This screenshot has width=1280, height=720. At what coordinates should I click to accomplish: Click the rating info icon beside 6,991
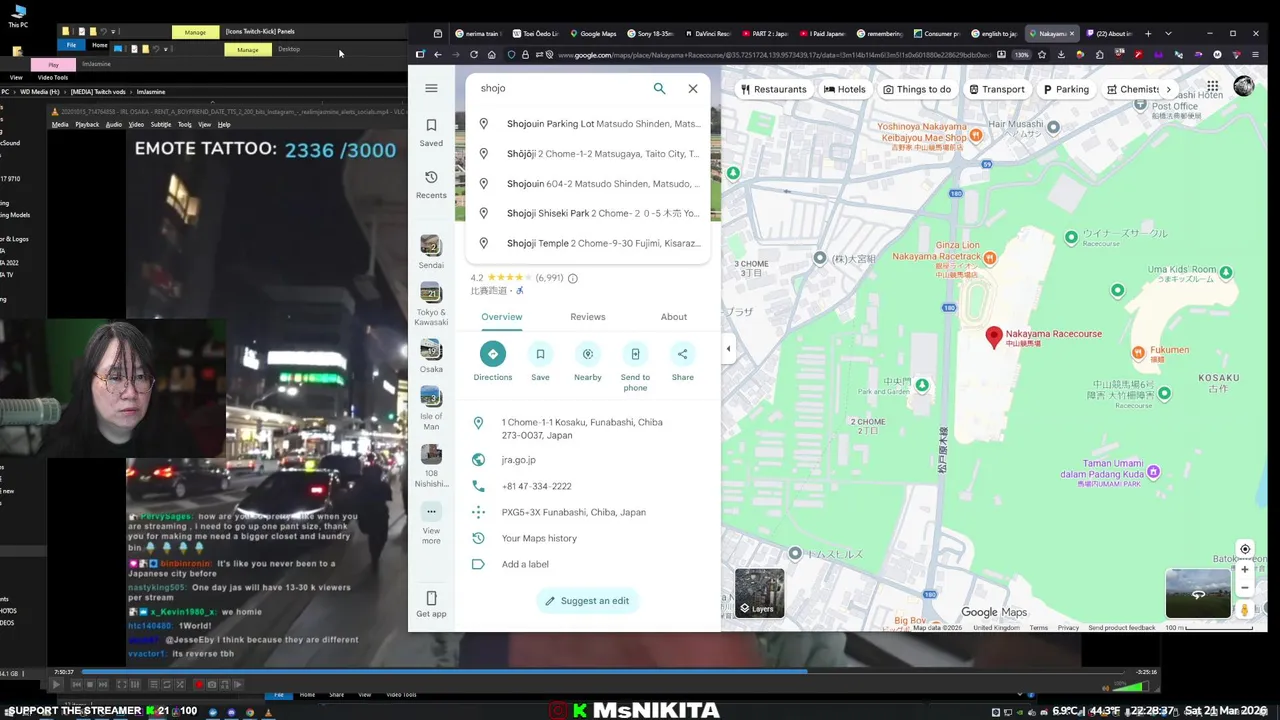pyautogui.click(x=572, y=278)
